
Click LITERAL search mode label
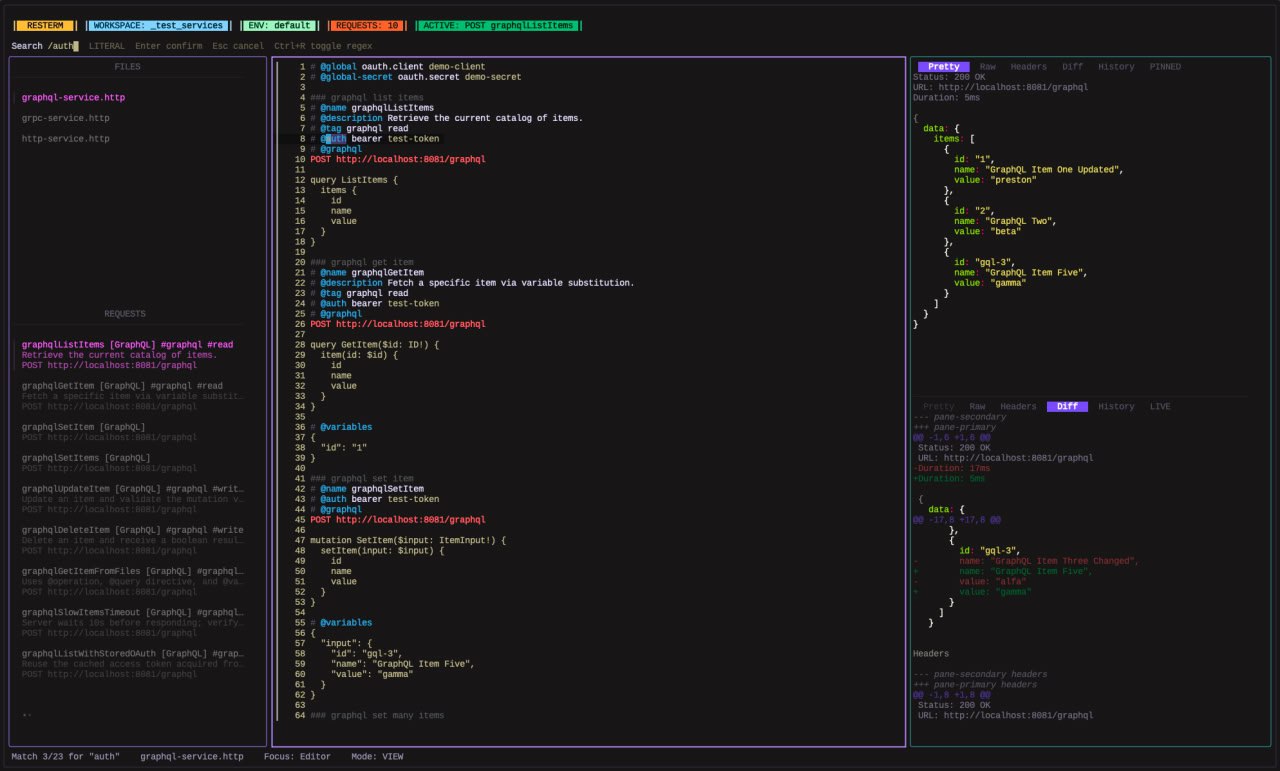[107, 46]
